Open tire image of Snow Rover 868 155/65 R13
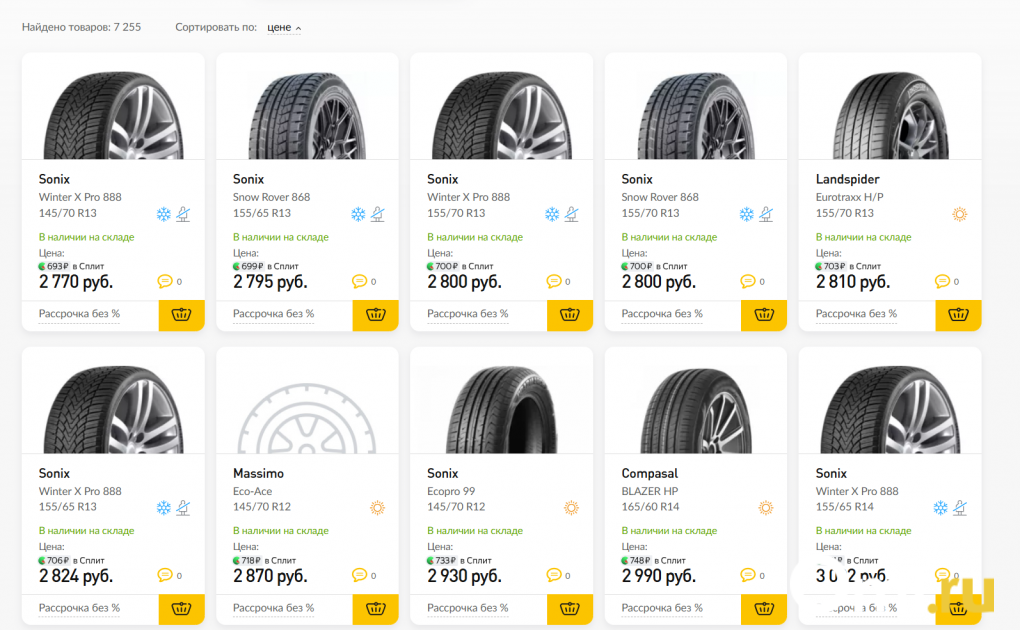Screen dimensions: 1020x630 coord(307,115)
